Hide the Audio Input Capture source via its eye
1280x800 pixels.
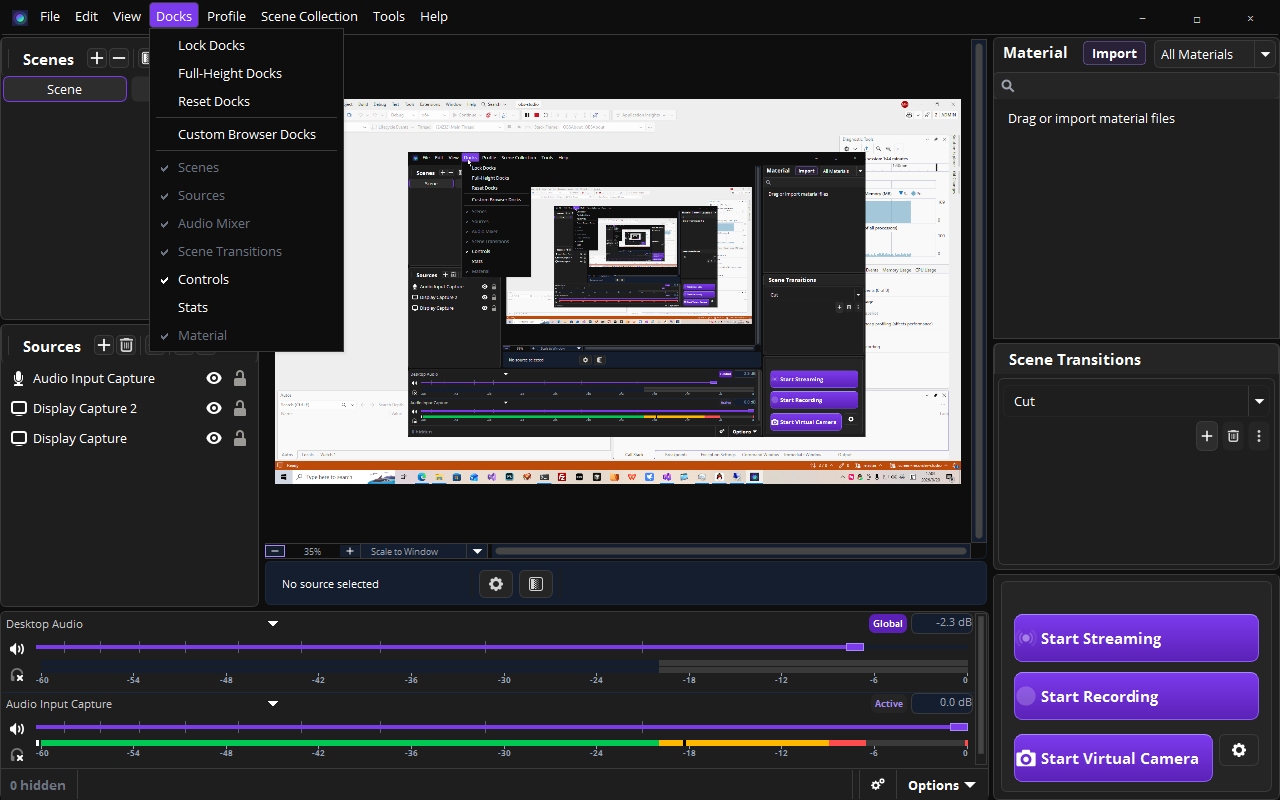(213, 378)
